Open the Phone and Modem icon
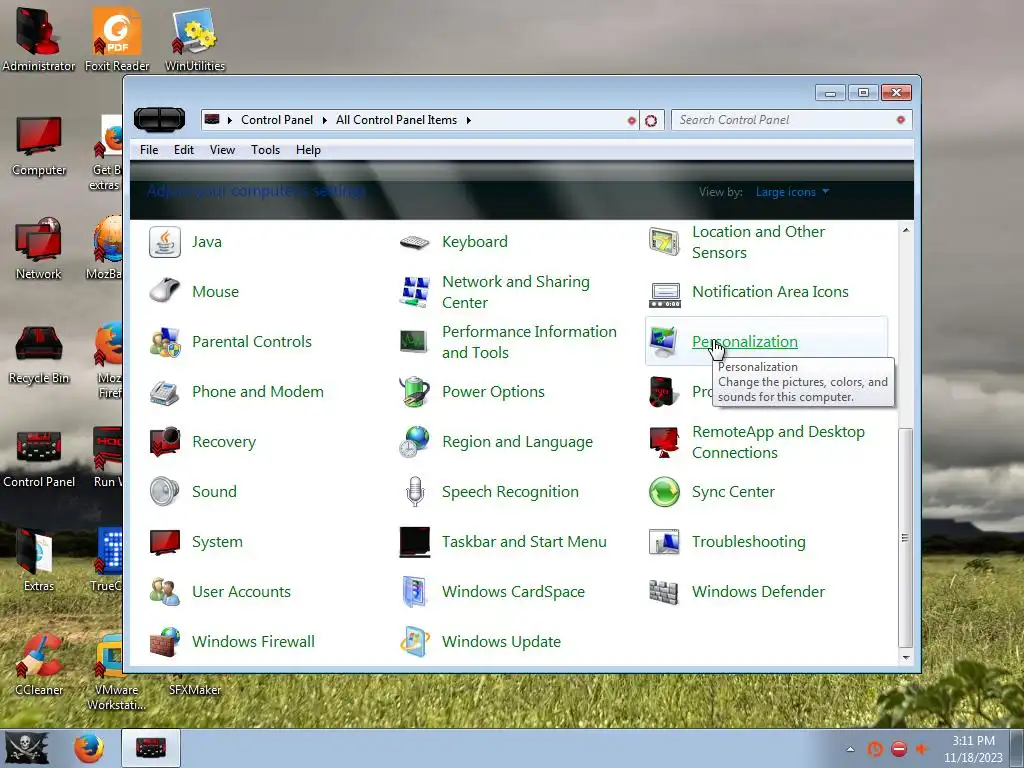Image resolution: width=1024 pixels, height=768 pixels. [165, 392]
